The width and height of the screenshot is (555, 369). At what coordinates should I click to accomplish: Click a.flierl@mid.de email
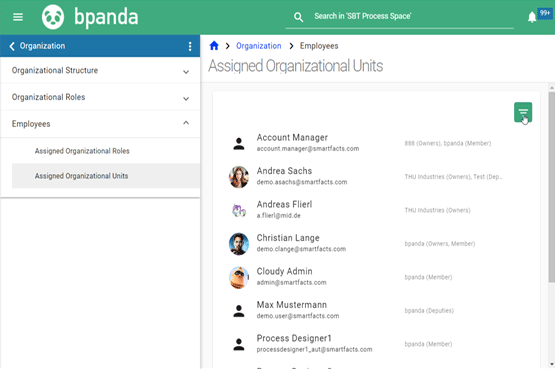(279, 215)
